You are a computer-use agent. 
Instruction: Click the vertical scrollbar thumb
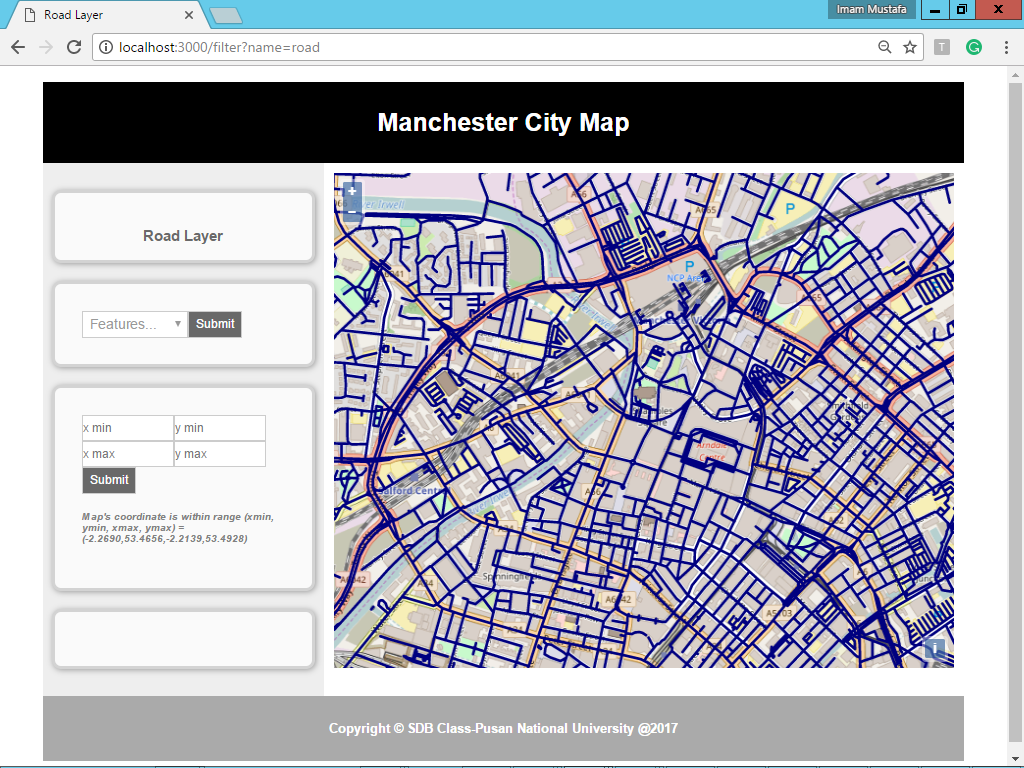pyautogui.click(x=1015, y=413)
